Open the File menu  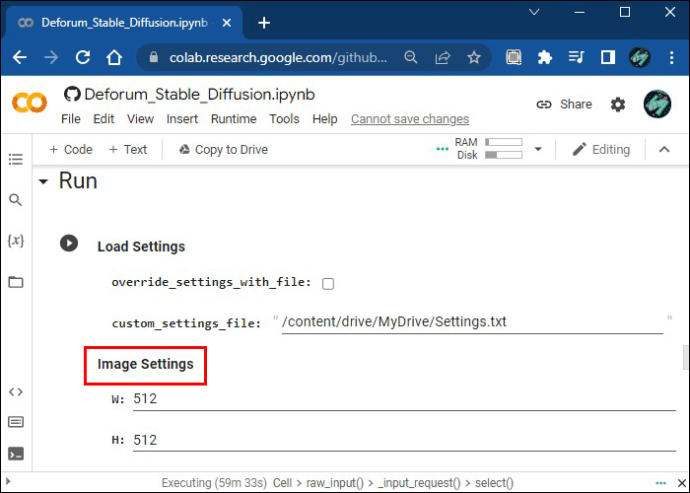pos(71,119)
